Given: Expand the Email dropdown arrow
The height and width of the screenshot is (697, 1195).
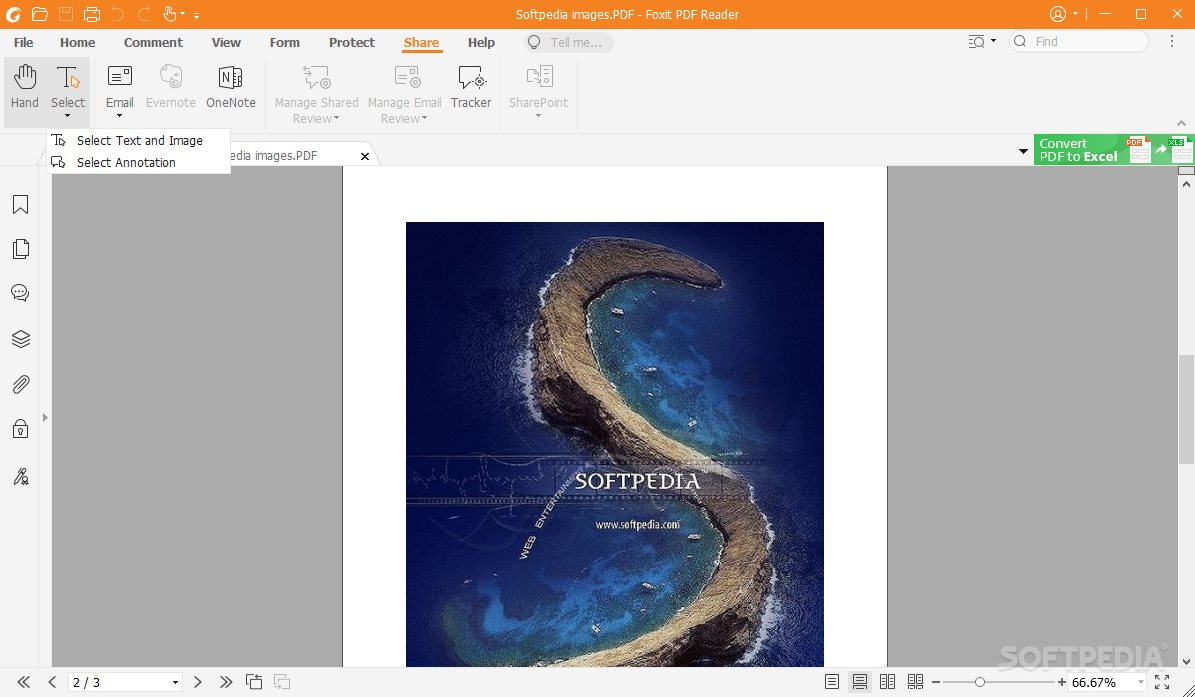Looking at the screenshot, I should point(119,116).
